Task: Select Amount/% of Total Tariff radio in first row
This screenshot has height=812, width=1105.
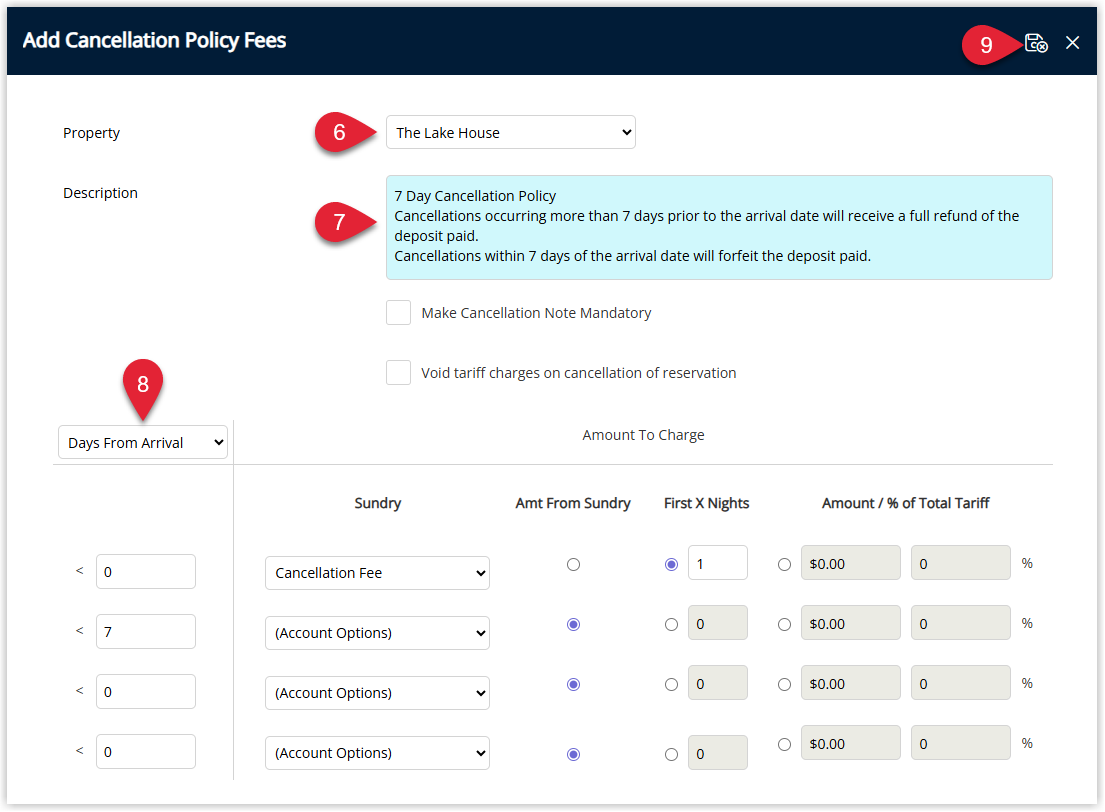Action: click(x=784, y=564)
